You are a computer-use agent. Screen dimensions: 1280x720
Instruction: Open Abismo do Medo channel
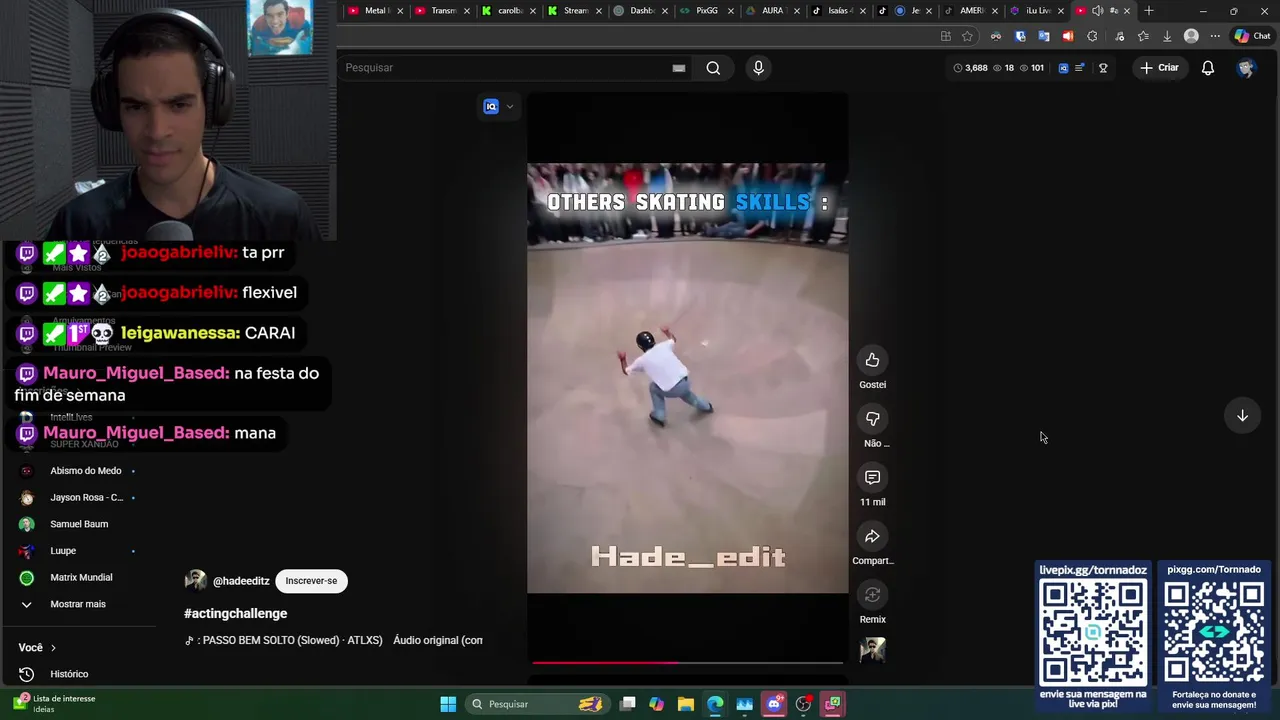[85, 471]
